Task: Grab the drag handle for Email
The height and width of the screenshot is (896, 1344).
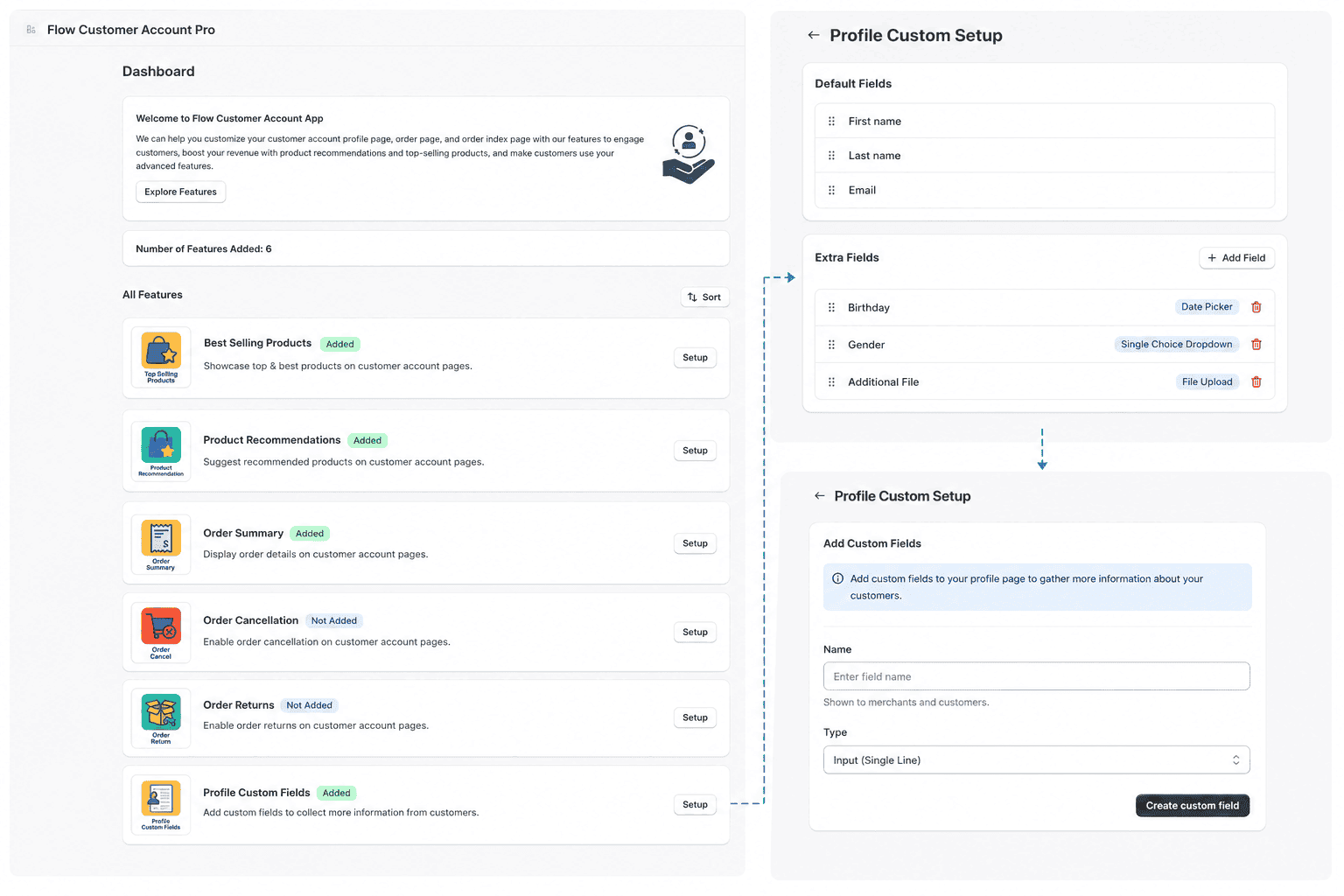Action: tap(831, 190)
